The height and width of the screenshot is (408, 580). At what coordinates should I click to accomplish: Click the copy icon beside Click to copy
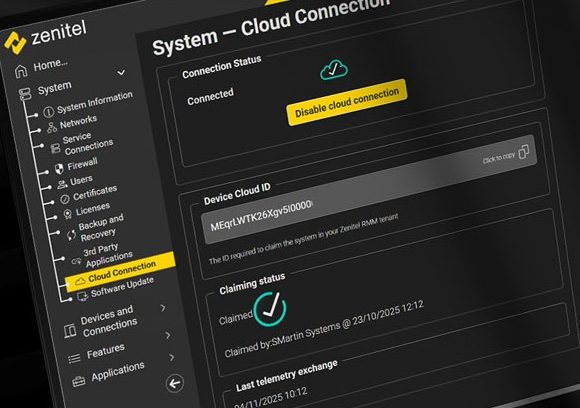coord(524,152)
